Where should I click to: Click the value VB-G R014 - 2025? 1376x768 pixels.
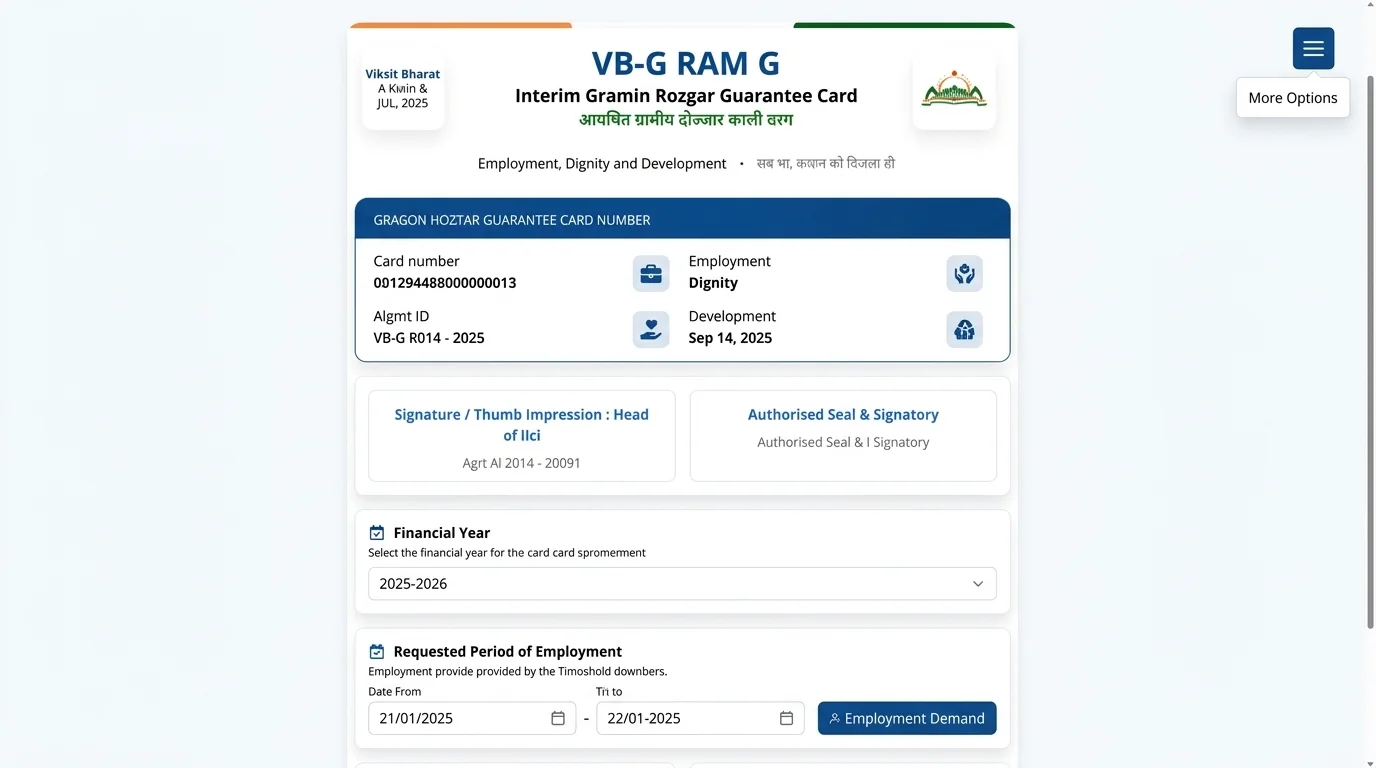click(429, 338)
